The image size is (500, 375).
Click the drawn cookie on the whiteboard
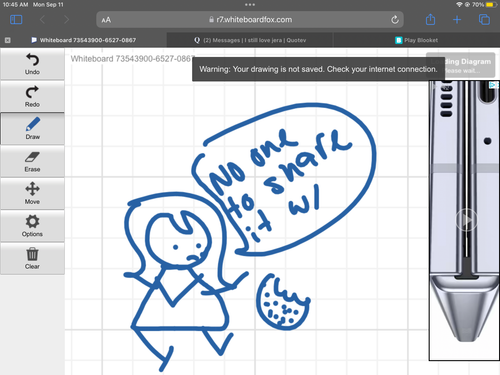[283, 303]
